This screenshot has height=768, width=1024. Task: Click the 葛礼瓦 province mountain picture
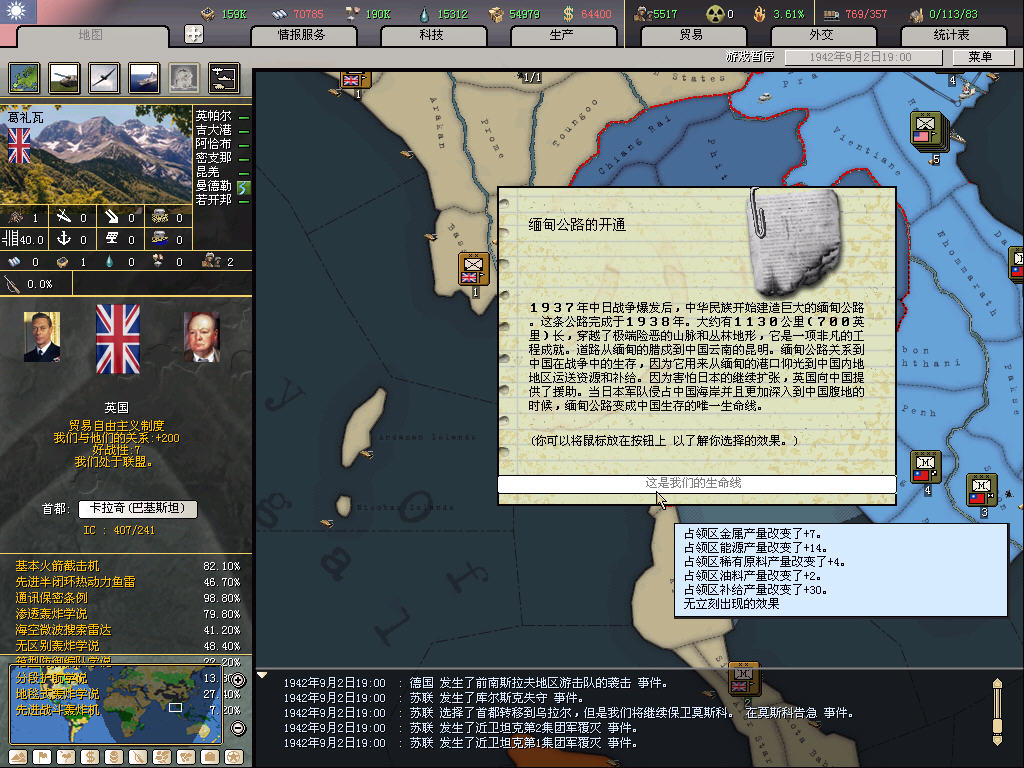click(96, 155)
